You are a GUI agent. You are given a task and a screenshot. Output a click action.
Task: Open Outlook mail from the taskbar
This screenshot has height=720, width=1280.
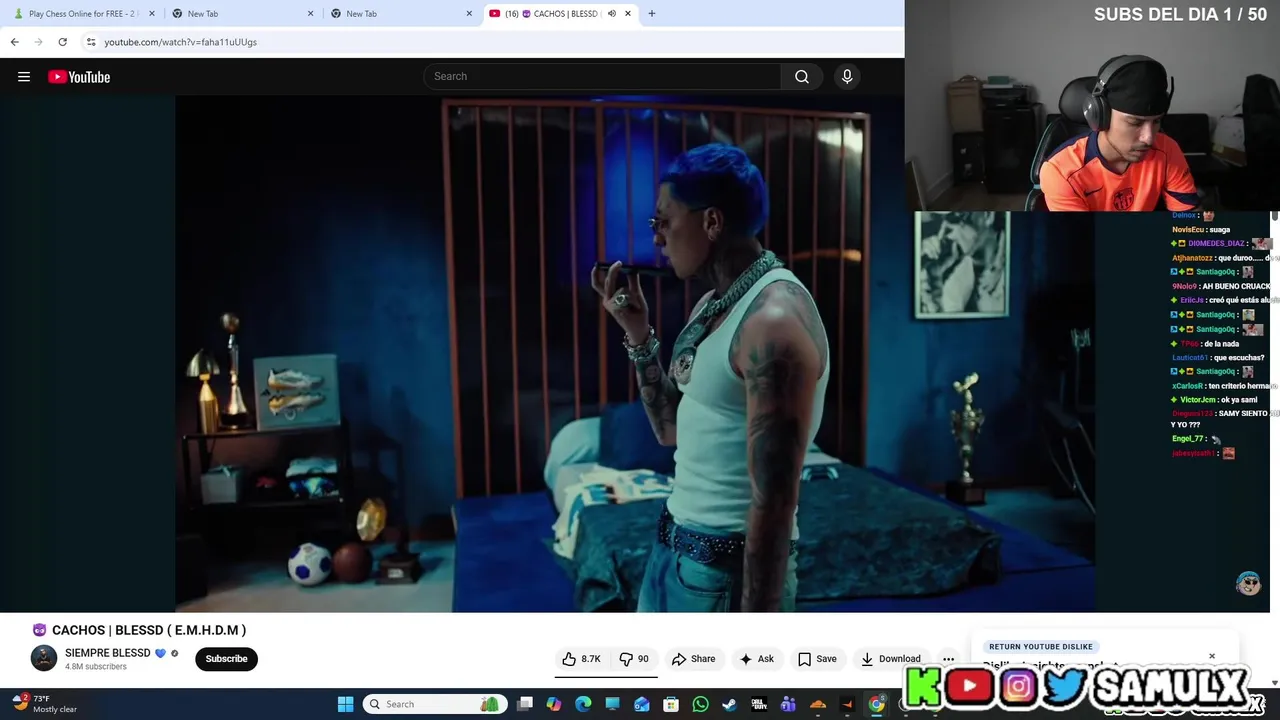tap(642, 704)
